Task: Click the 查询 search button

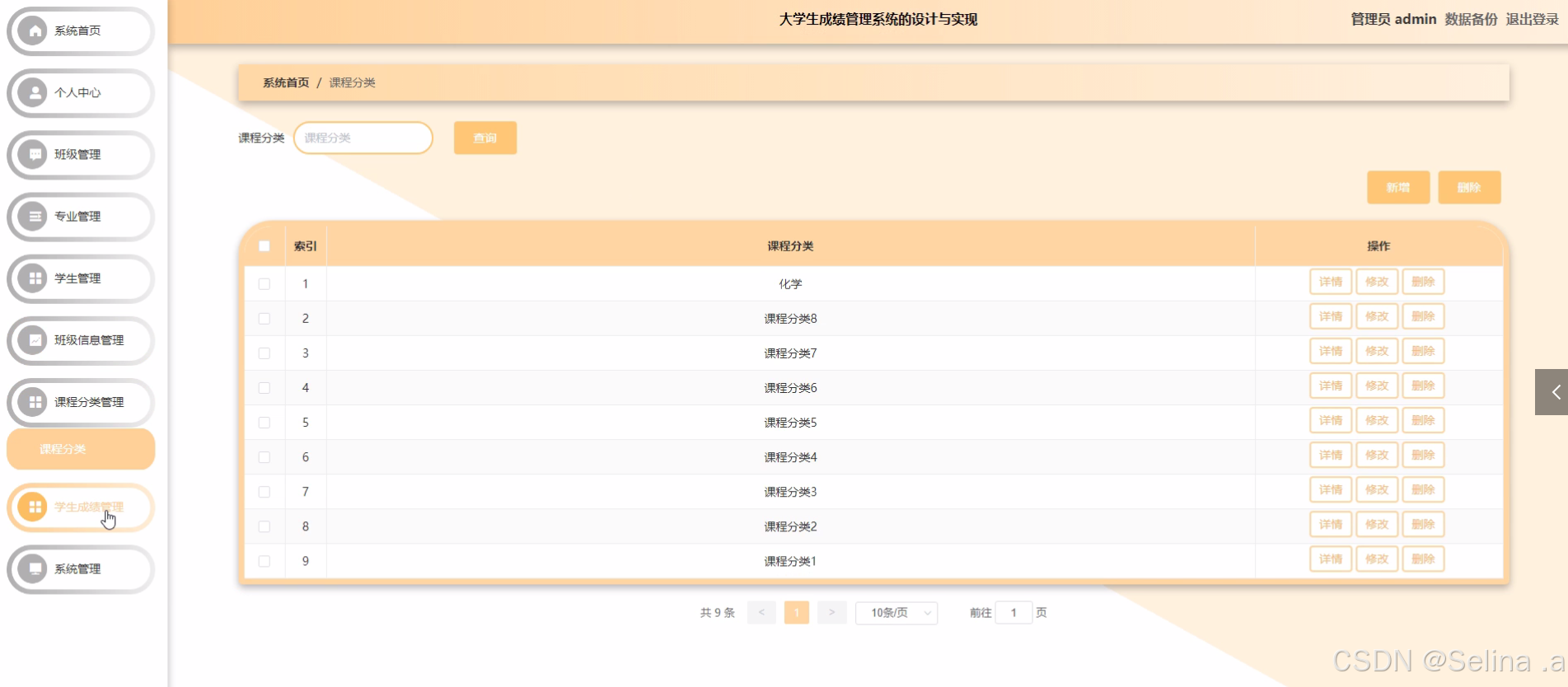Action: click(485, 138)
